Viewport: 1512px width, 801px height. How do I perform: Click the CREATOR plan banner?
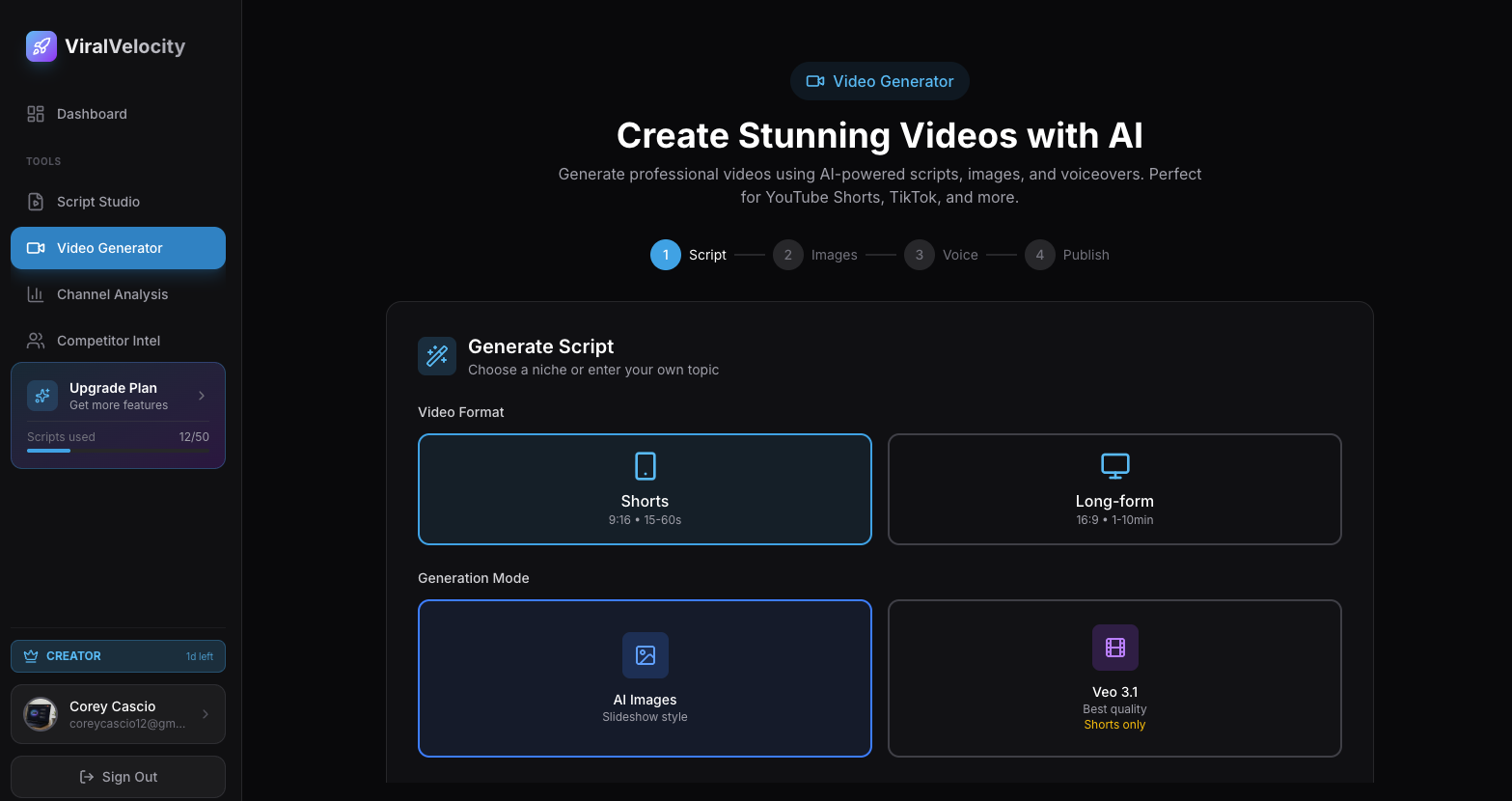pyautogui.click(x=118, y=656)
